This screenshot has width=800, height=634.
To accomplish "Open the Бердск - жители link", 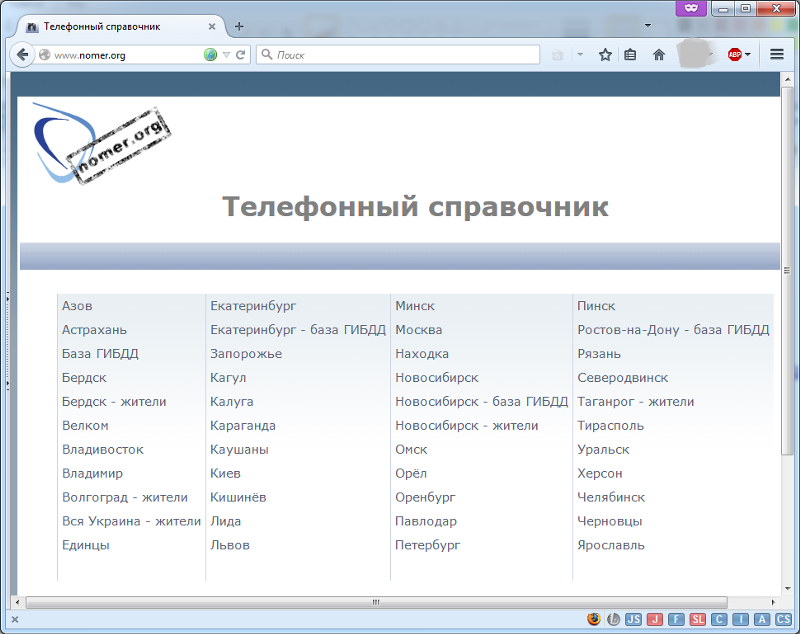I will (x=114, y=402).
